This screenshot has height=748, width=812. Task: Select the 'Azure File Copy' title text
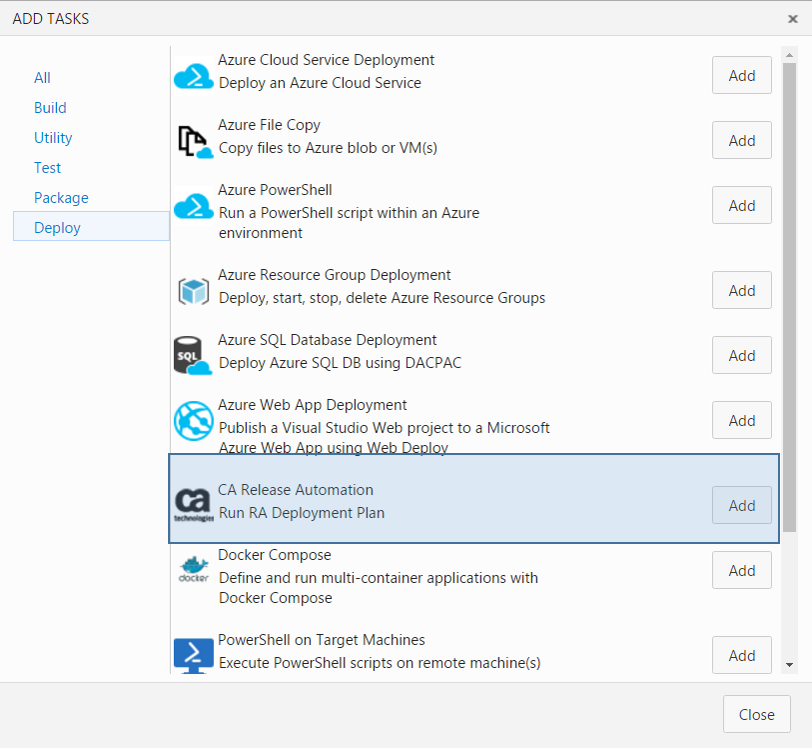[269, 125]
